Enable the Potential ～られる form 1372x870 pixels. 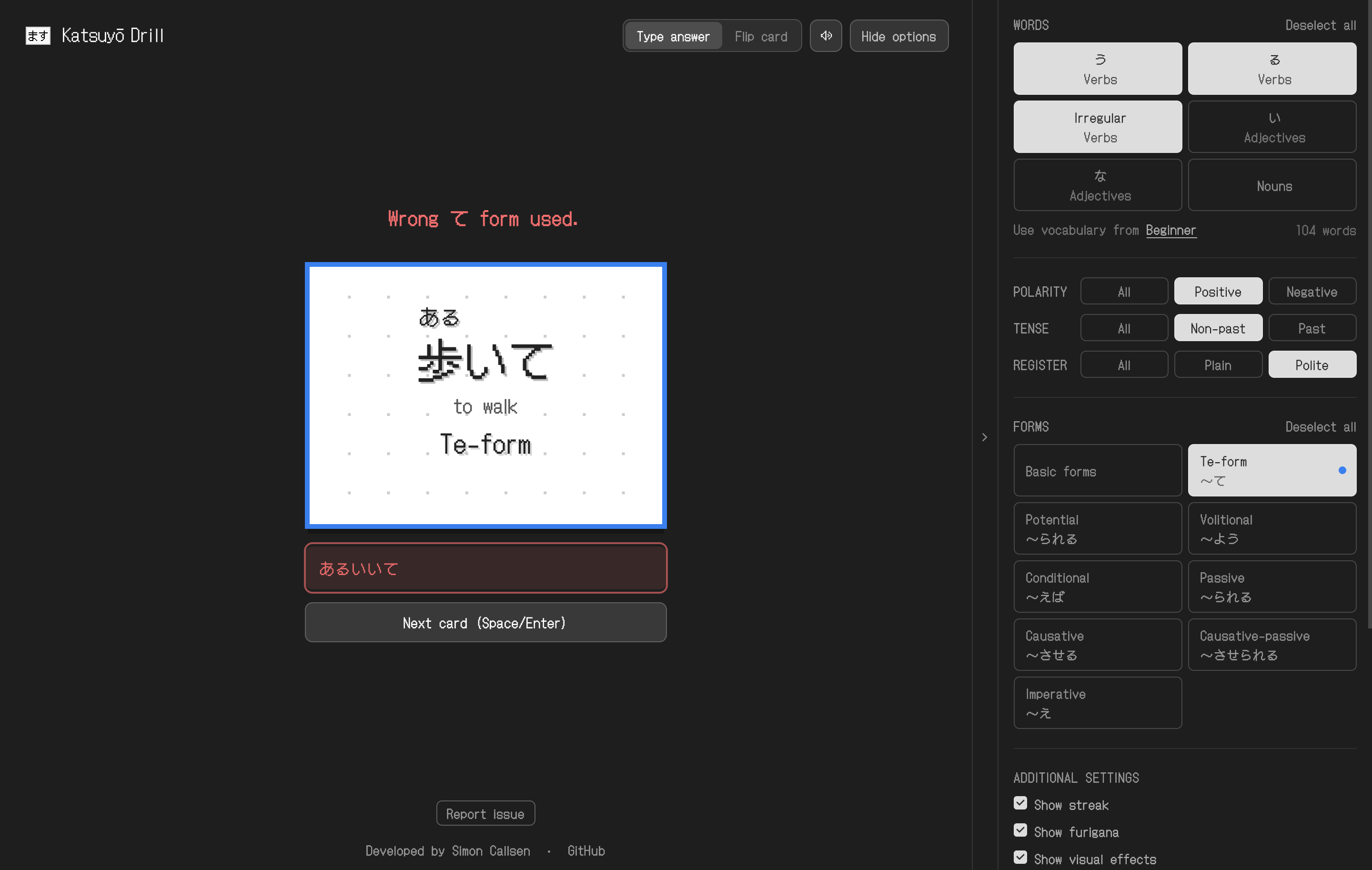point(1098,529)
